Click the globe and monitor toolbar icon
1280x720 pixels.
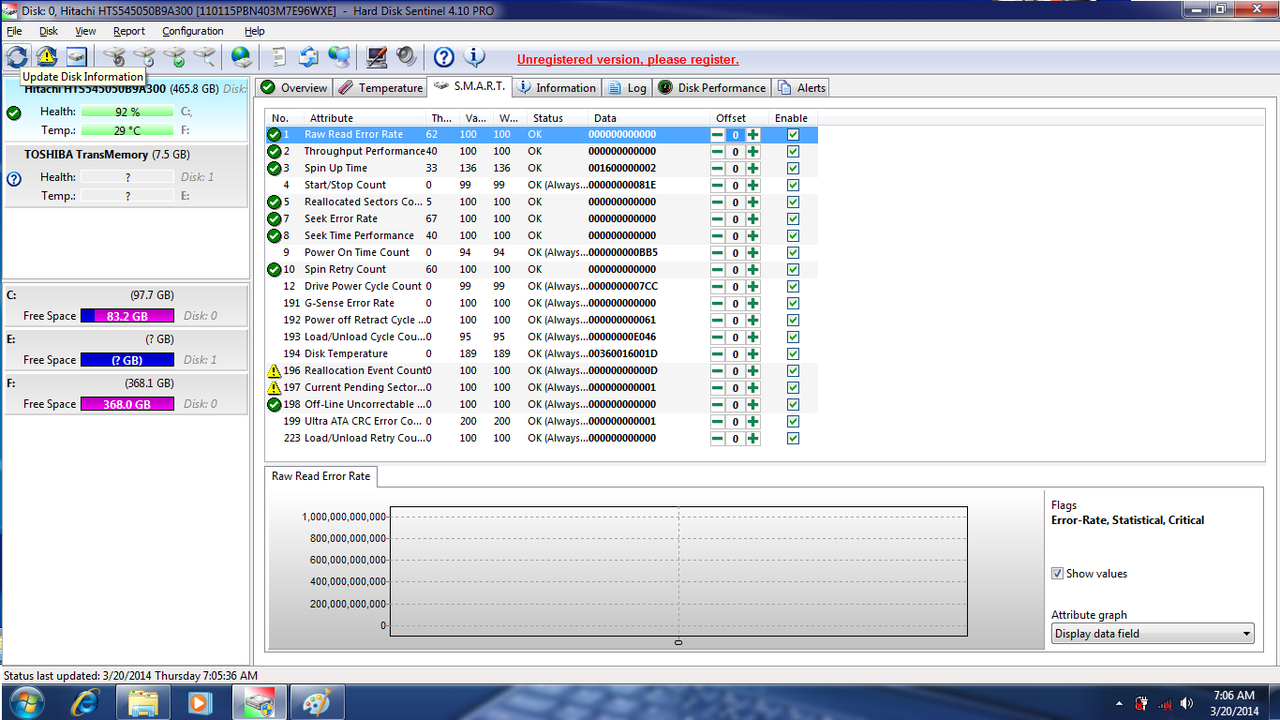pos(339,57)
